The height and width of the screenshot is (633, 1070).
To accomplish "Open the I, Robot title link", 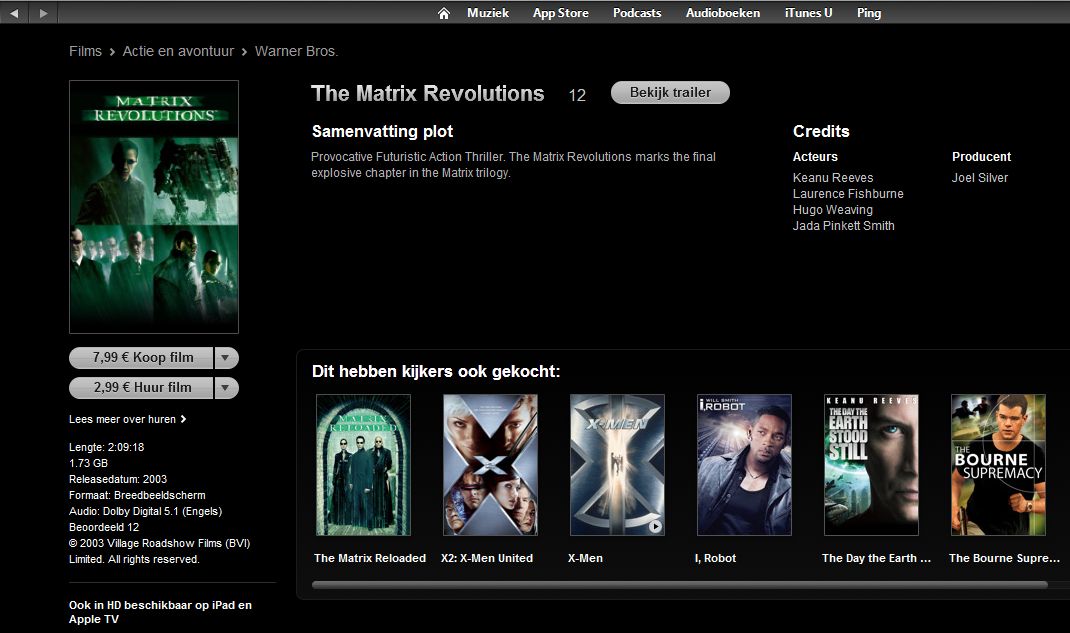I will pos(715,558).
